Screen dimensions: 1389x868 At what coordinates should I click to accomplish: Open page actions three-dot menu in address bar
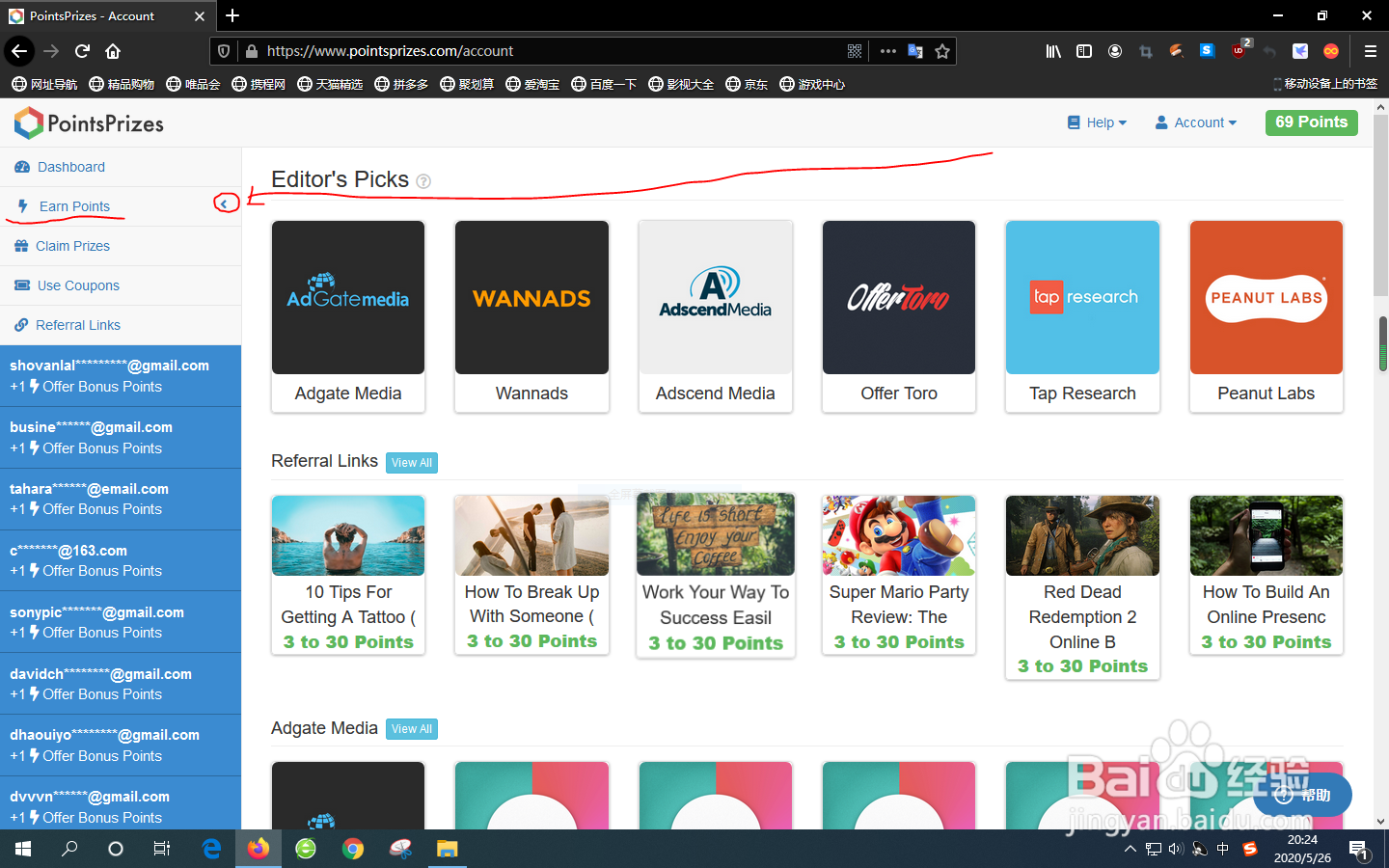(x=888, y=51)
